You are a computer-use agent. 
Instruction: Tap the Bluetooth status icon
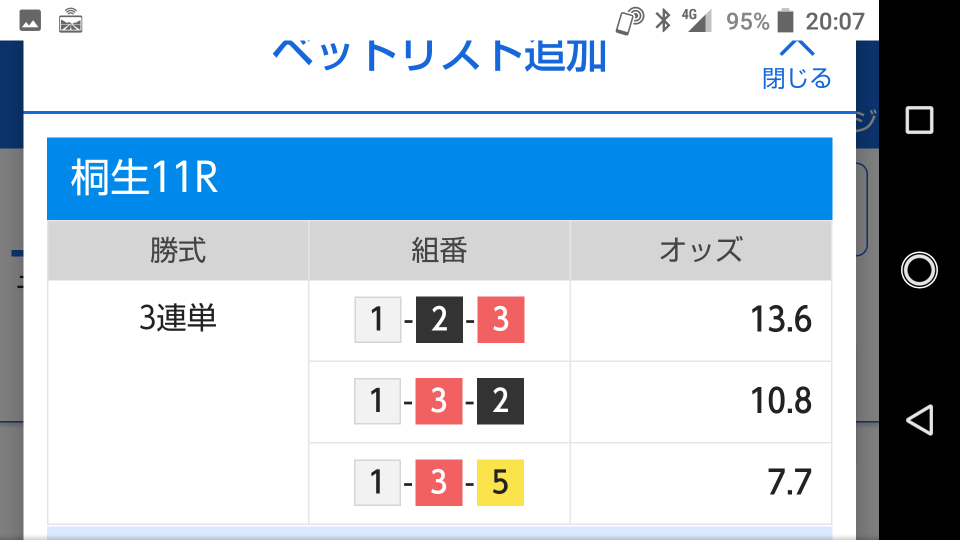(x=662, y=20)
